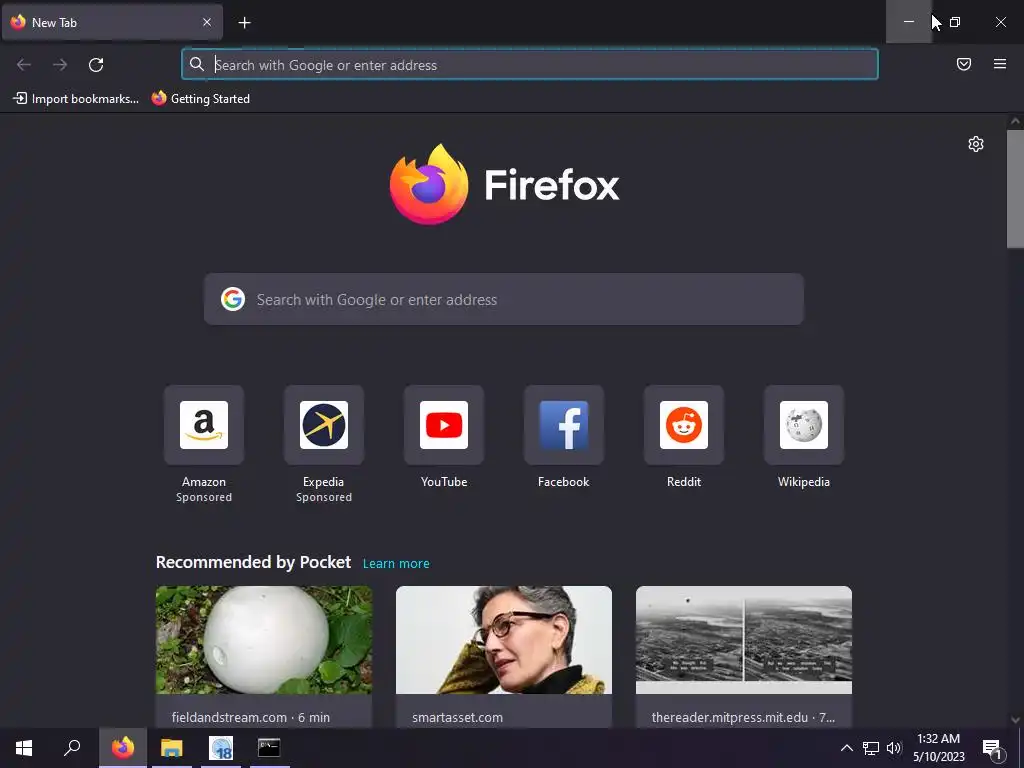This screenshot has width=1024, height=768.
Task: Select the New Tab tab
Action: coord(112,22)
